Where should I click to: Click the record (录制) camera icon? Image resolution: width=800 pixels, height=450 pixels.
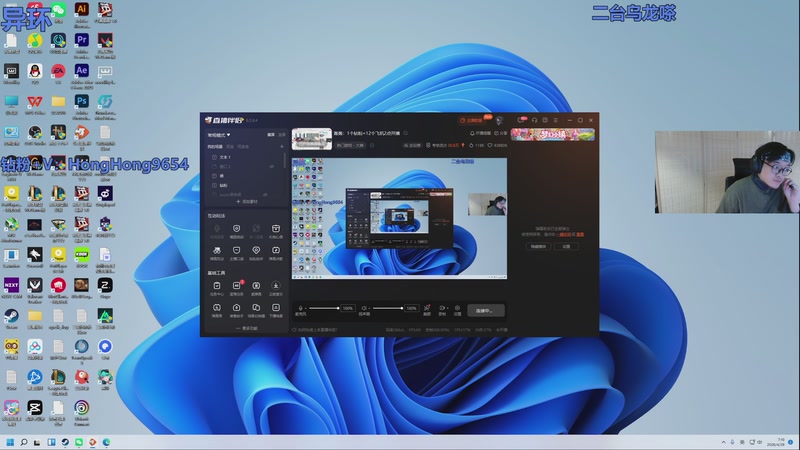442,309
